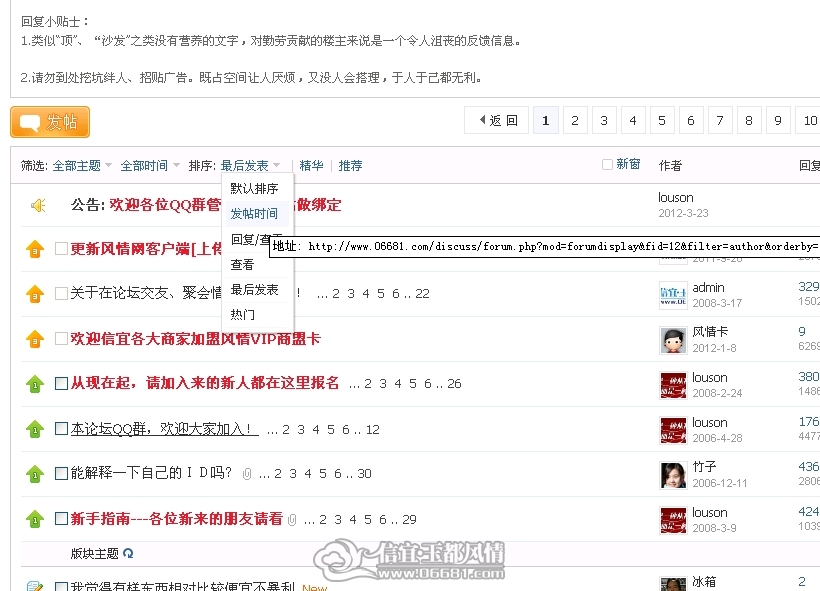820x591 pixels.
Task: Click green pin icon beside 能解释一下自己的ID吗 thread
Action: (x=35, y=474)
